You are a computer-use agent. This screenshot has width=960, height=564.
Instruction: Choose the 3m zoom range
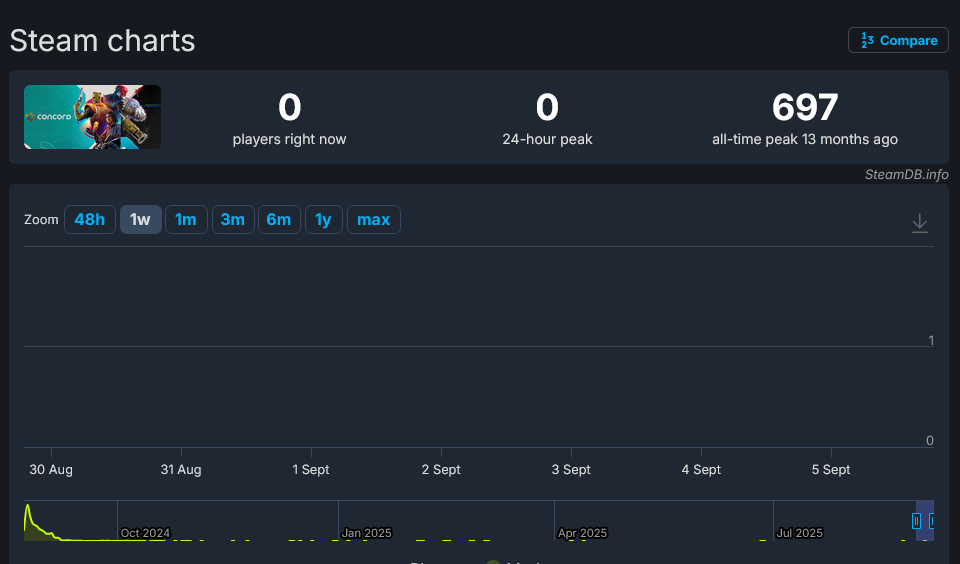[233, 219]
